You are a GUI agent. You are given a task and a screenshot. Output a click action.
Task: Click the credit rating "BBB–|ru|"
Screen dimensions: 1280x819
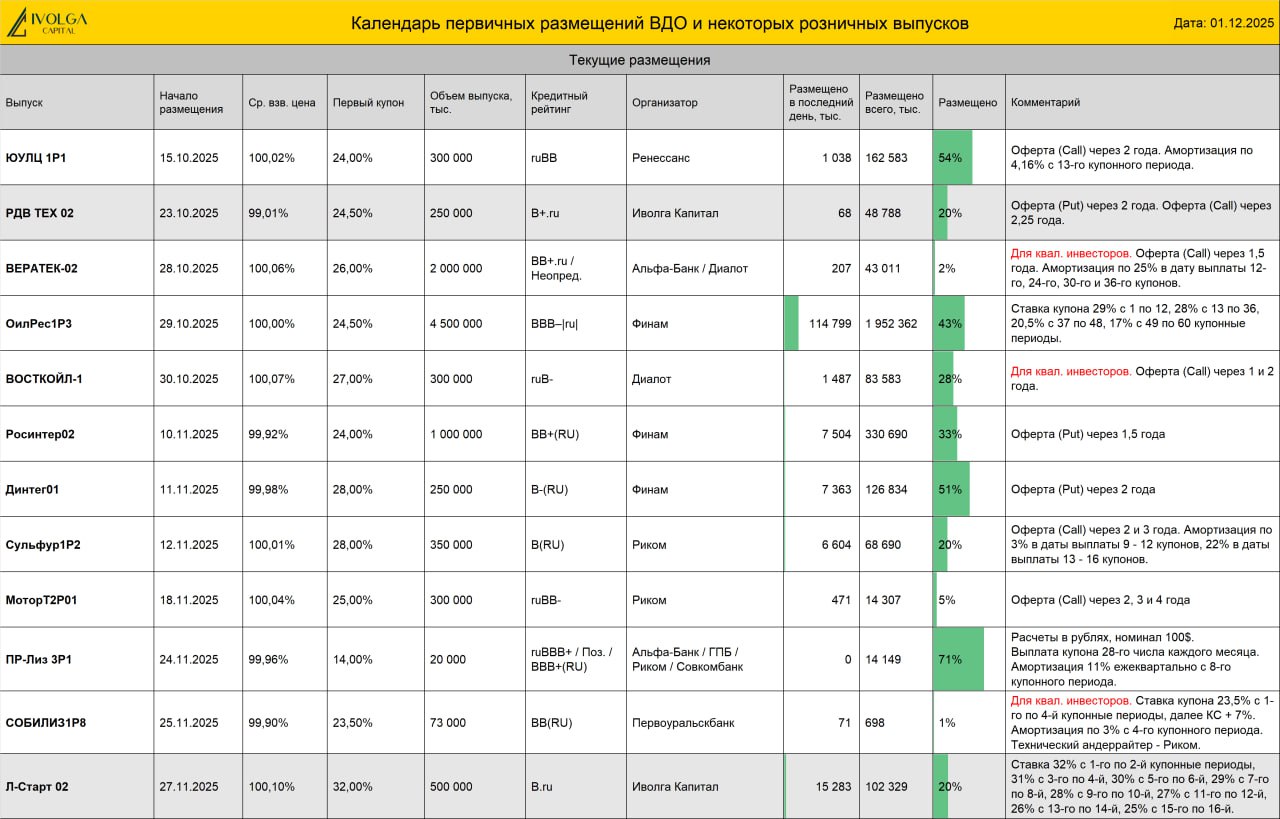coord(555,324)
